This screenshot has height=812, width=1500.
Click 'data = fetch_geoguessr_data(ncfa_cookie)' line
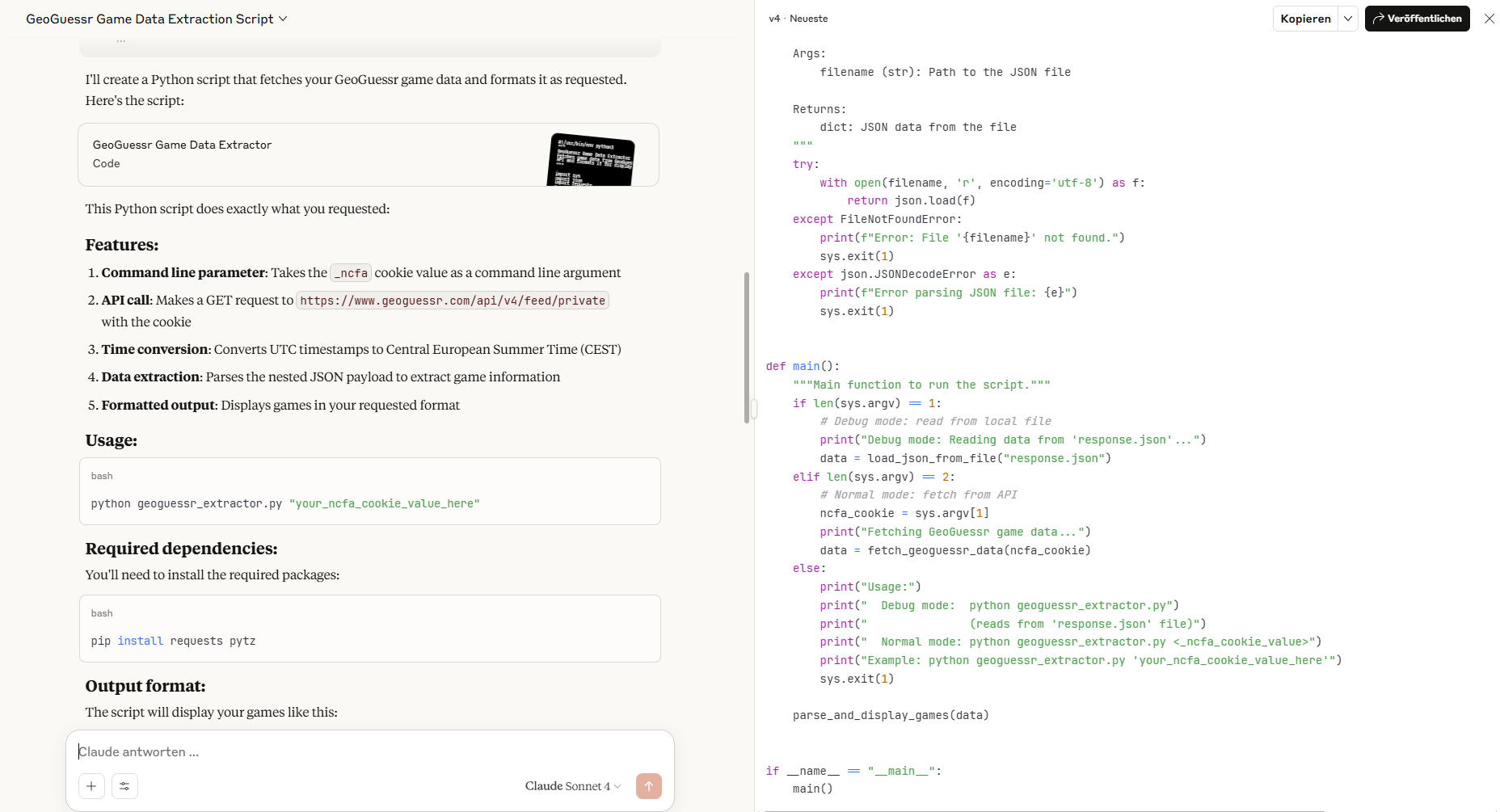[955, 550]
